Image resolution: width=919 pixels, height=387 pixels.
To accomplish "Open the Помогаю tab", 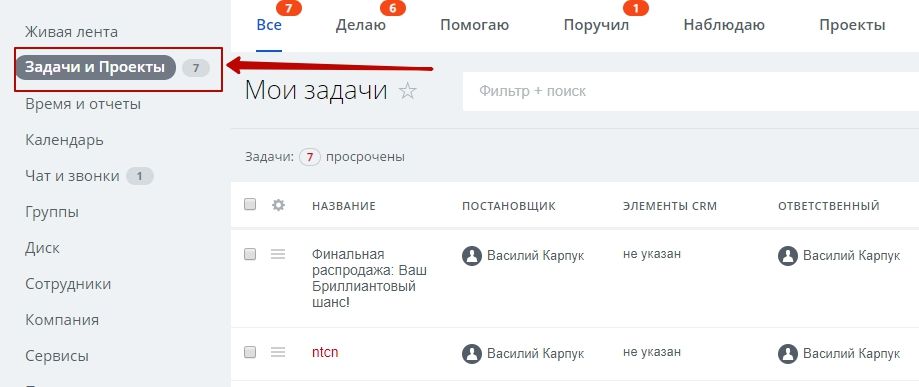I will click(x=475, y=25).
